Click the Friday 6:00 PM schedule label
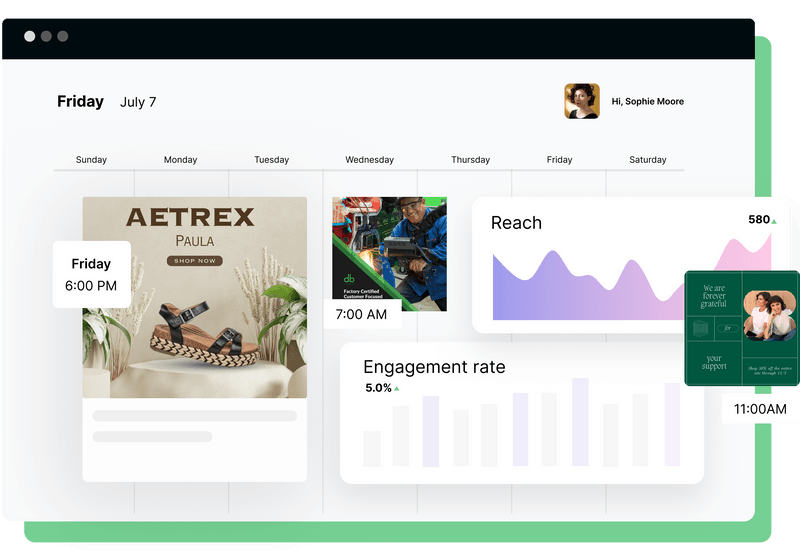Image resolution: width=800 pixels, height=550 pixels. click(x=92, y=275)
